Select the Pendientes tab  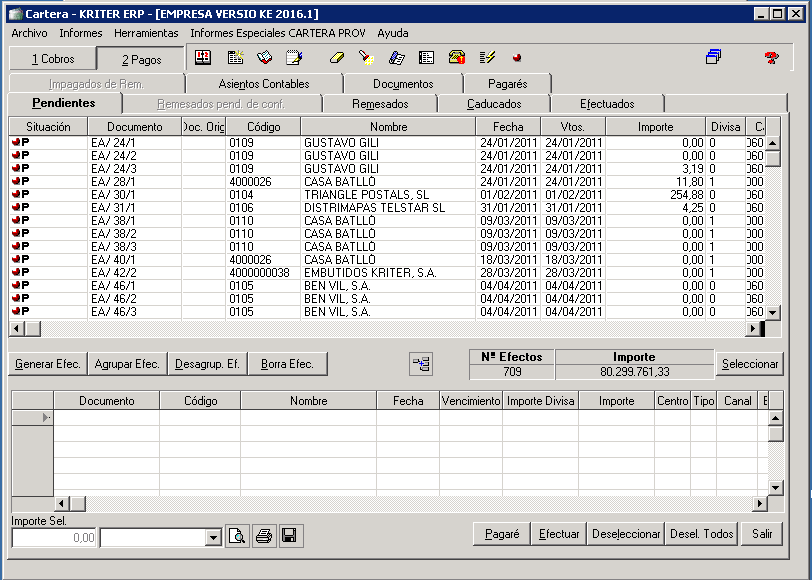[x=64, y=103]
